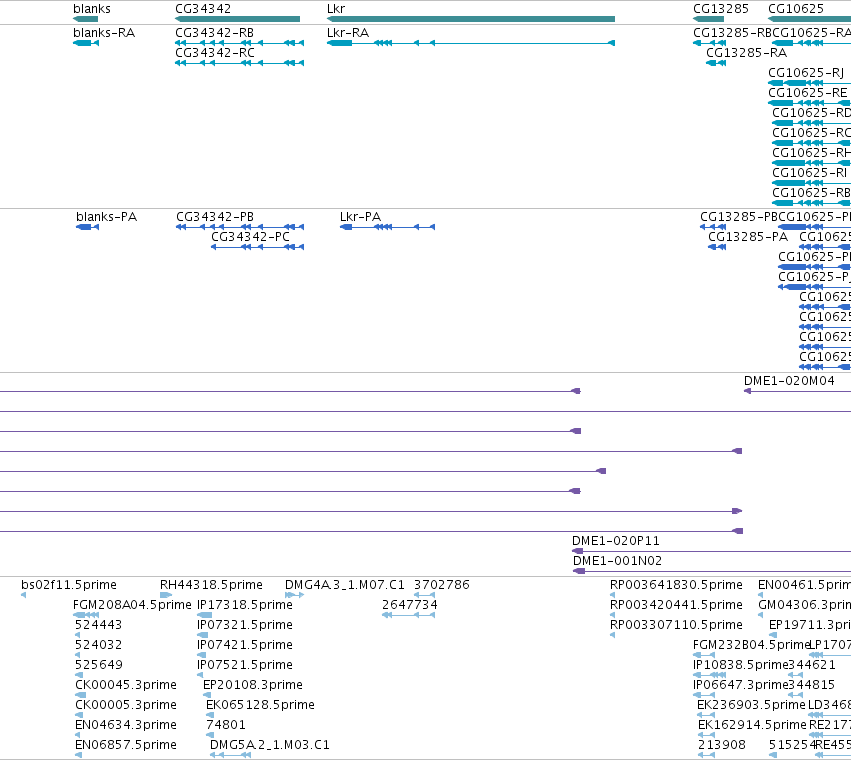
Task: Click the RP003307110.5prime label
Action: coord(676,625)
